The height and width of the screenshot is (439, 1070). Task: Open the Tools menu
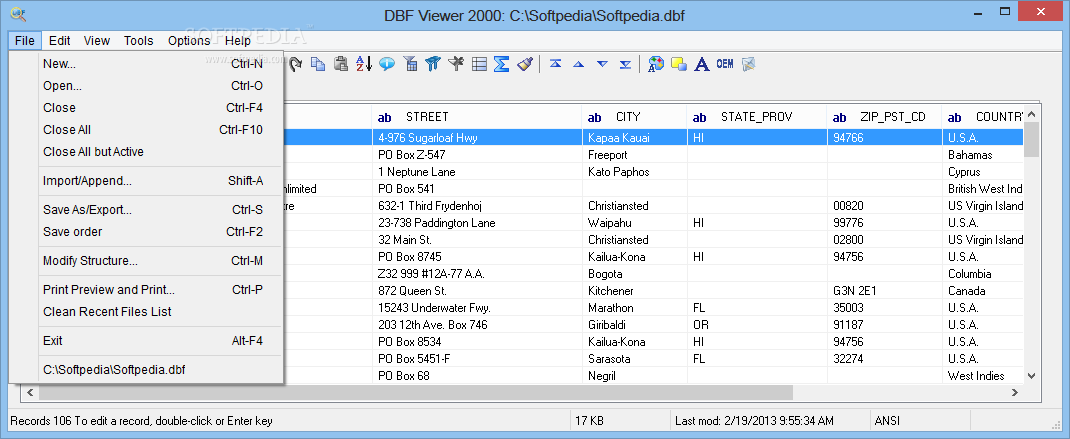[x=139, y=40]
